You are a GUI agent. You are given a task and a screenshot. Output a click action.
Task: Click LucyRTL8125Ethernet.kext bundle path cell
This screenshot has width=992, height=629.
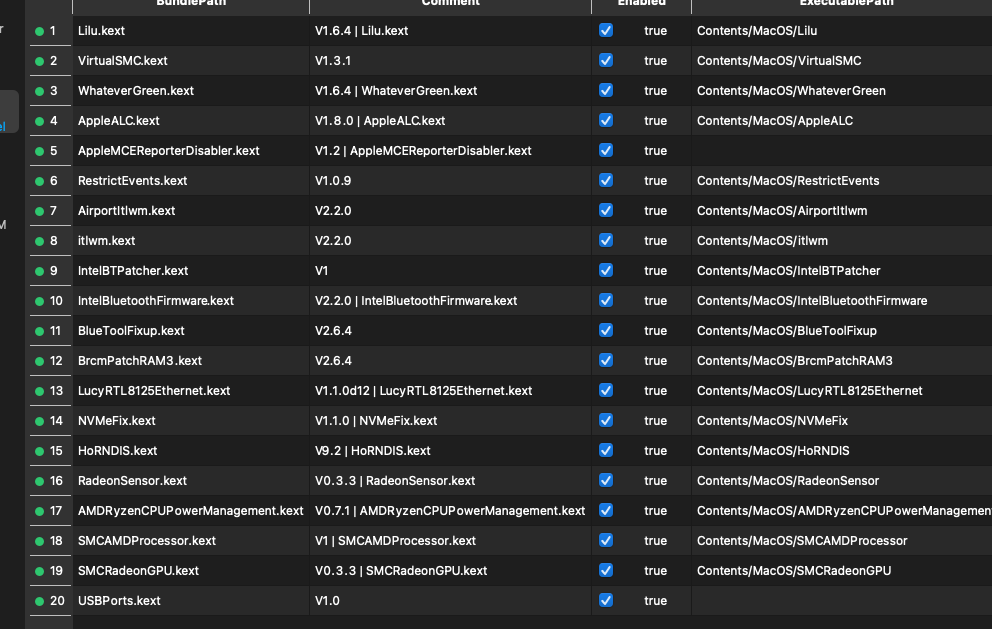191,390
